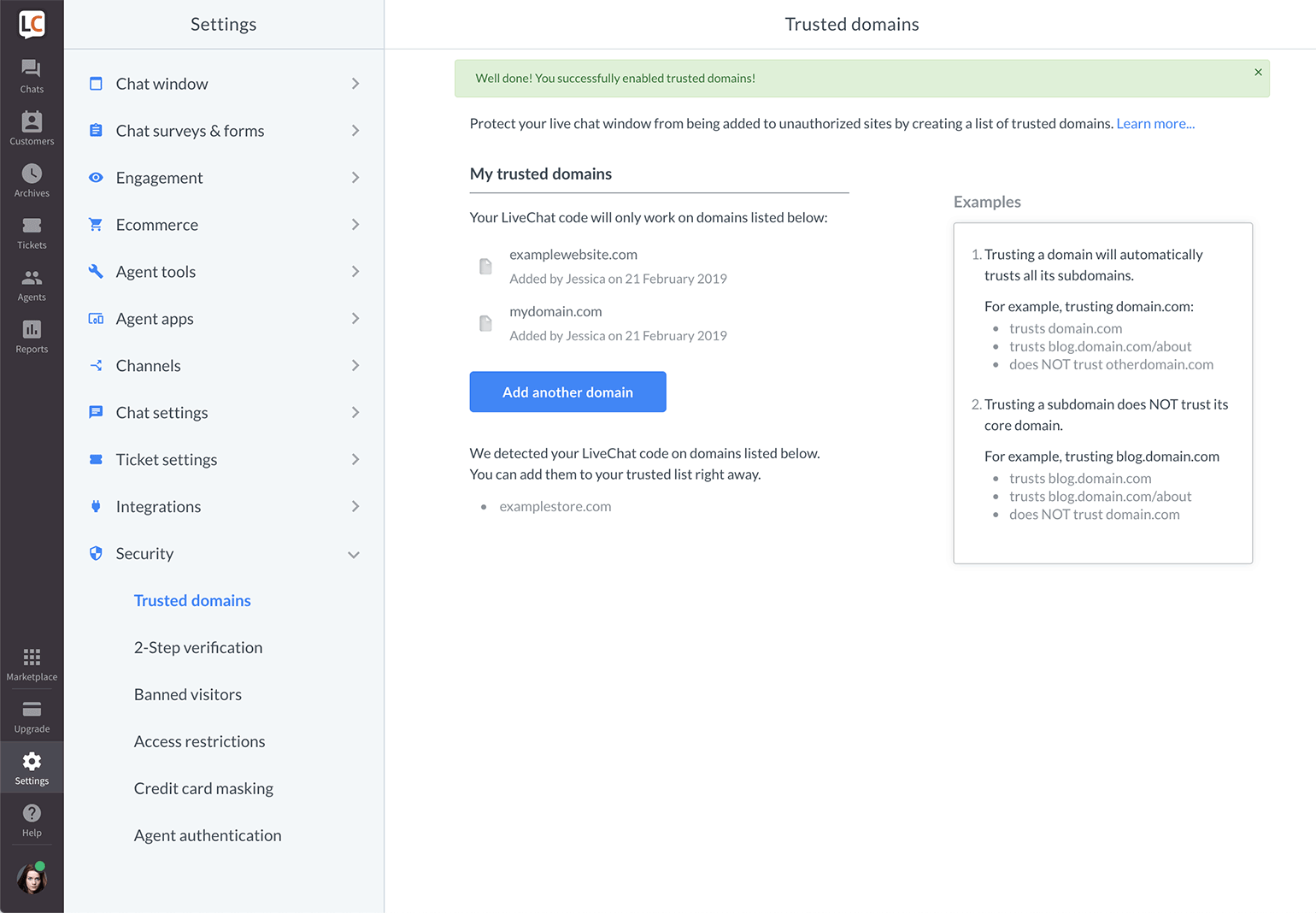Select Trusted domains submenu item
The image size is (1316, 913).
pyautogui.click(x=192, y=601)
